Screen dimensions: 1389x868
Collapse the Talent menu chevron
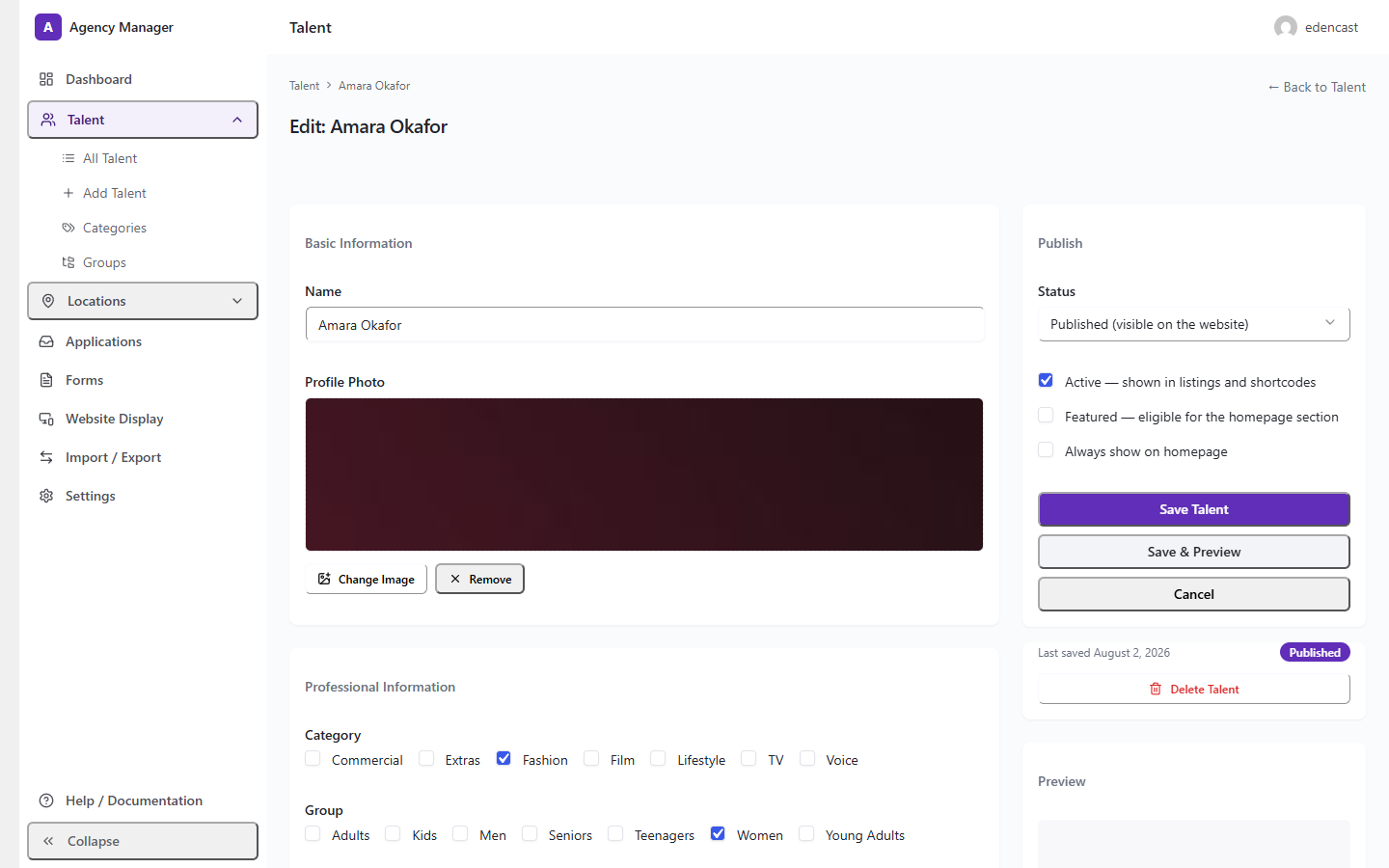click(237, 120)
